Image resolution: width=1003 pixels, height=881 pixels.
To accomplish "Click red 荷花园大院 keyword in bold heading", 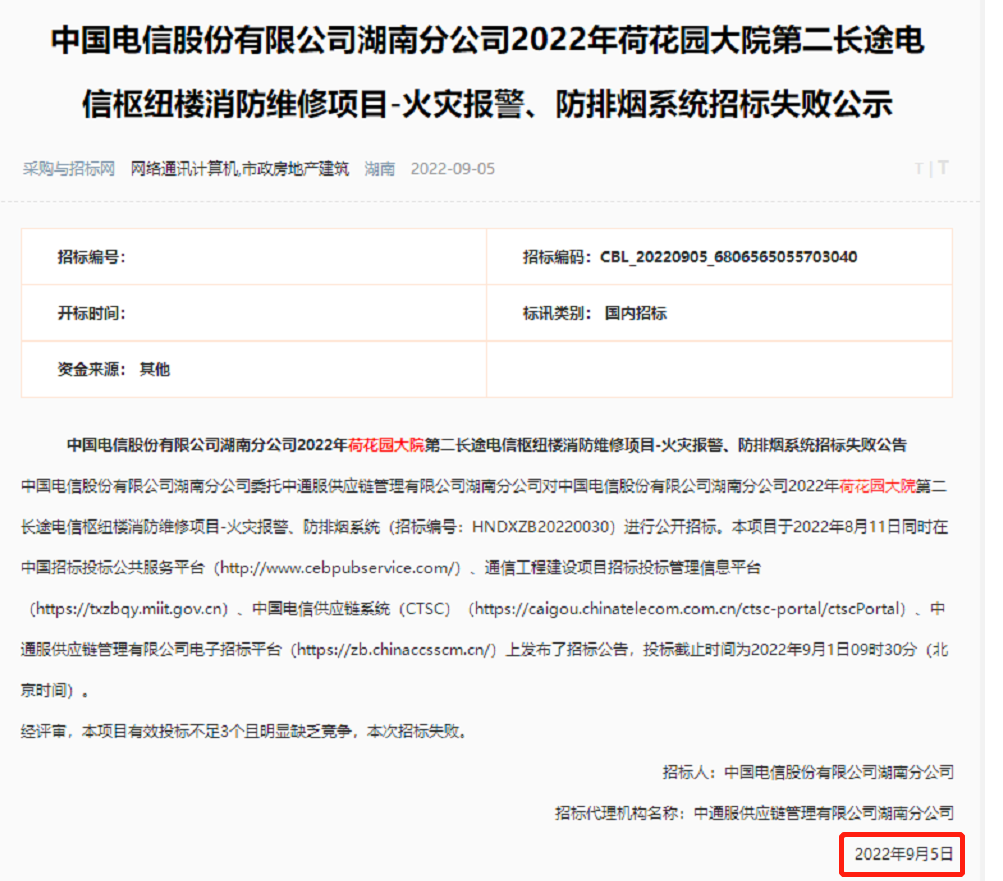I will pos(386,445).
